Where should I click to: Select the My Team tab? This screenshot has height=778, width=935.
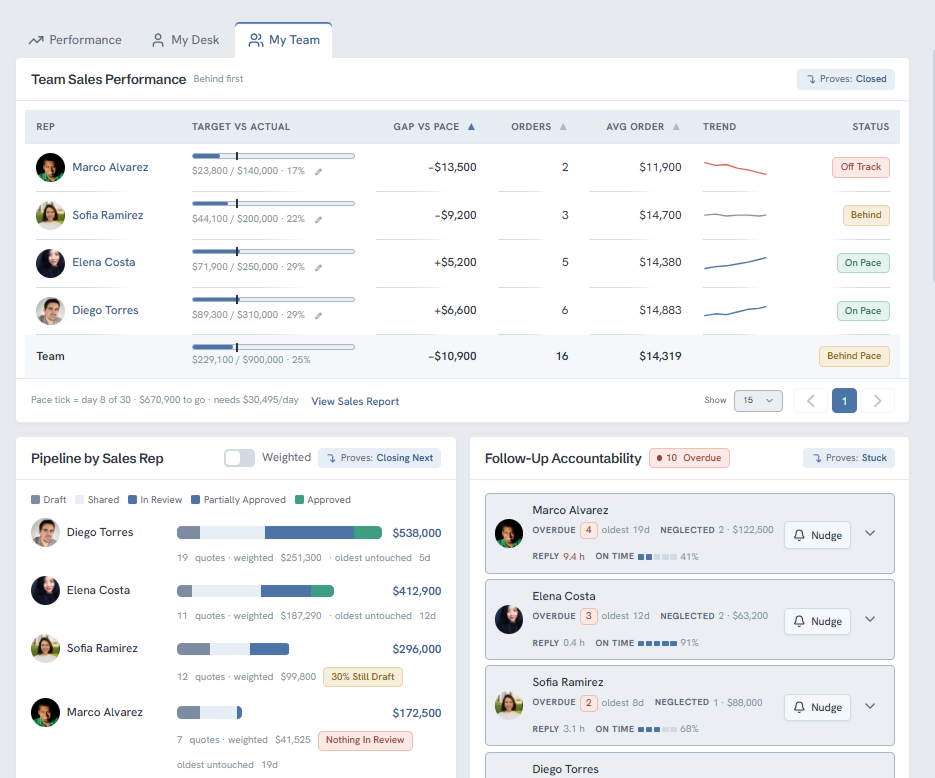pos(284,40)
